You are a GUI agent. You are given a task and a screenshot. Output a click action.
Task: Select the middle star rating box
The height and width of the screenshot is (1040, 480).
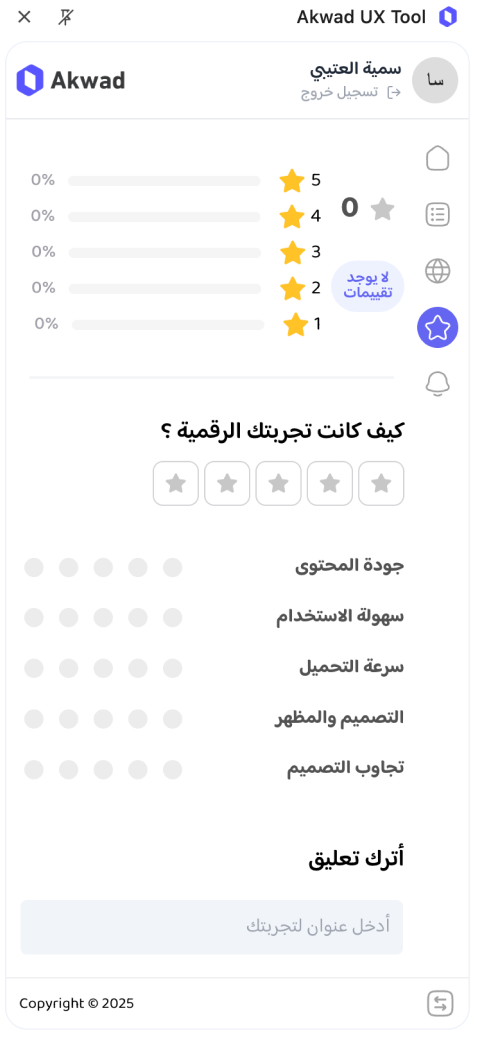coord(278,484)
